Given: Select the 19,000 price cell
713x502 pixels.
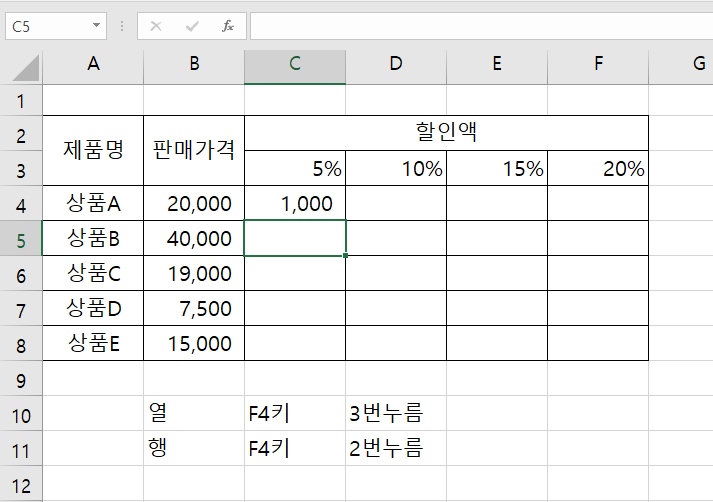Looking at the screenshot, I should [x=194, y=273].
